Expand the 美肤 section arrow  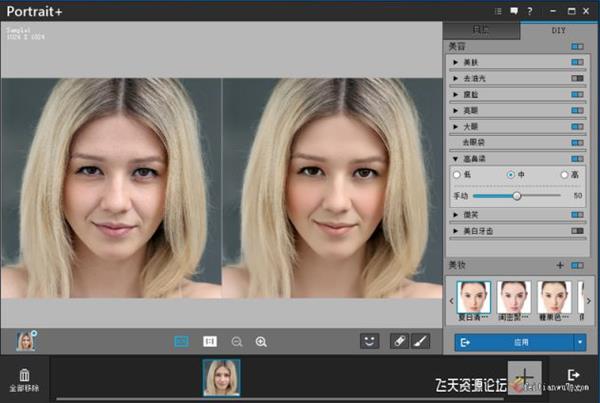[455, 62]
